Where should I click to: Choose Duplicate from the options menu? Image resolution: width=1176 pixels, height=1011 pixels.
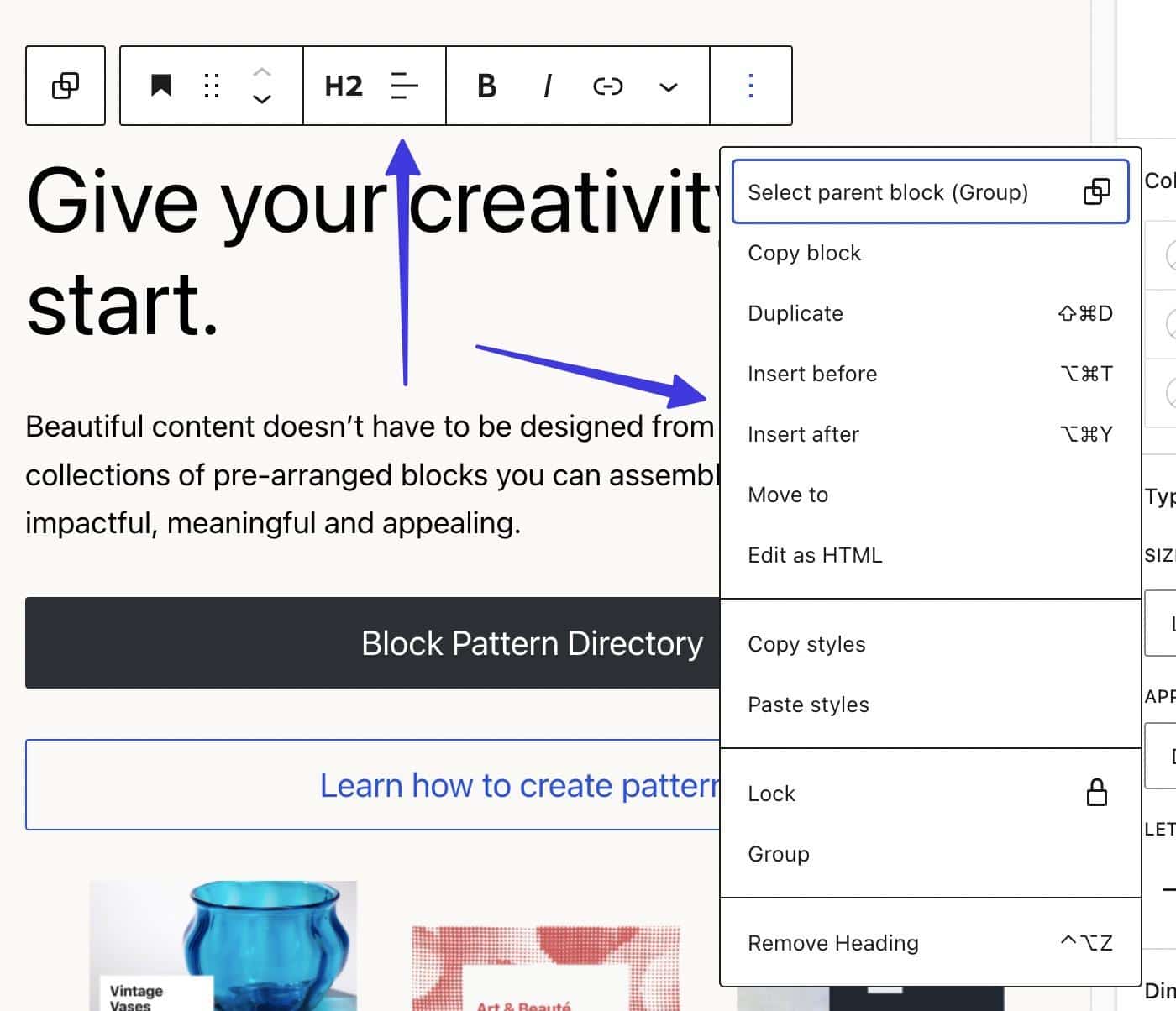click(795, 313)
